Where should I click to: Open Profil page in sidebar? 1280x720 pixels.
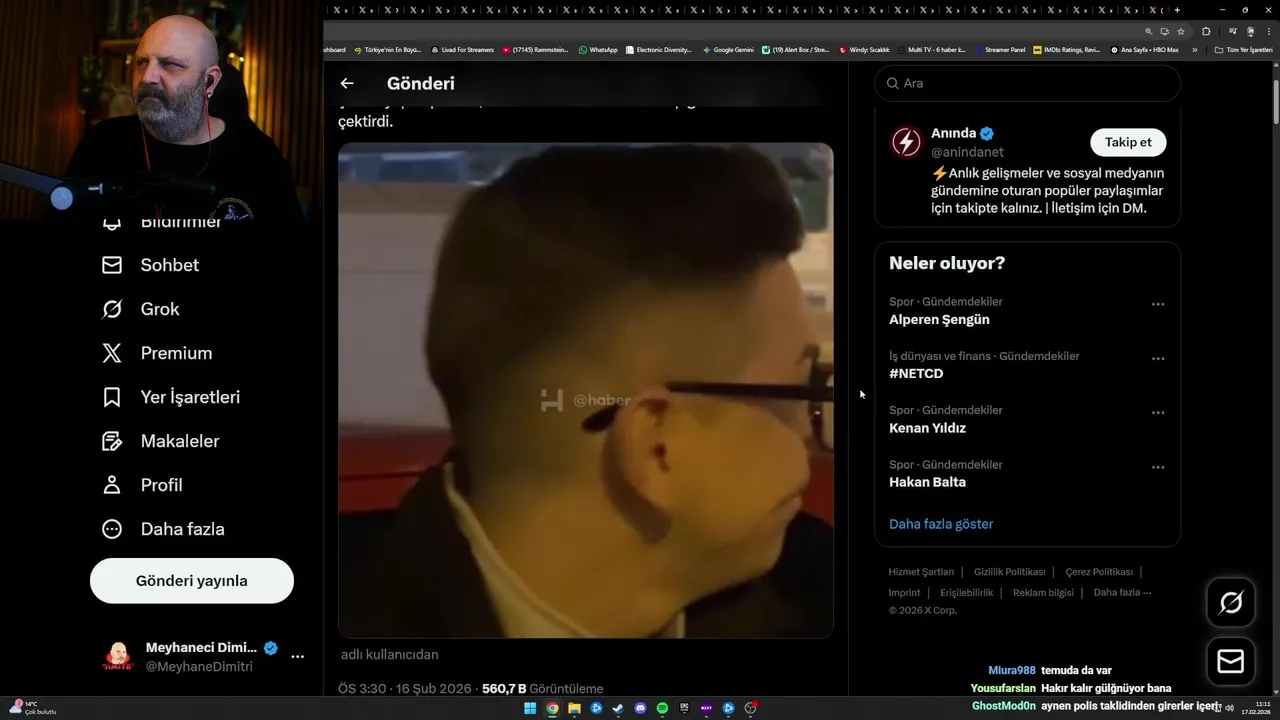(x=143, y=485)
